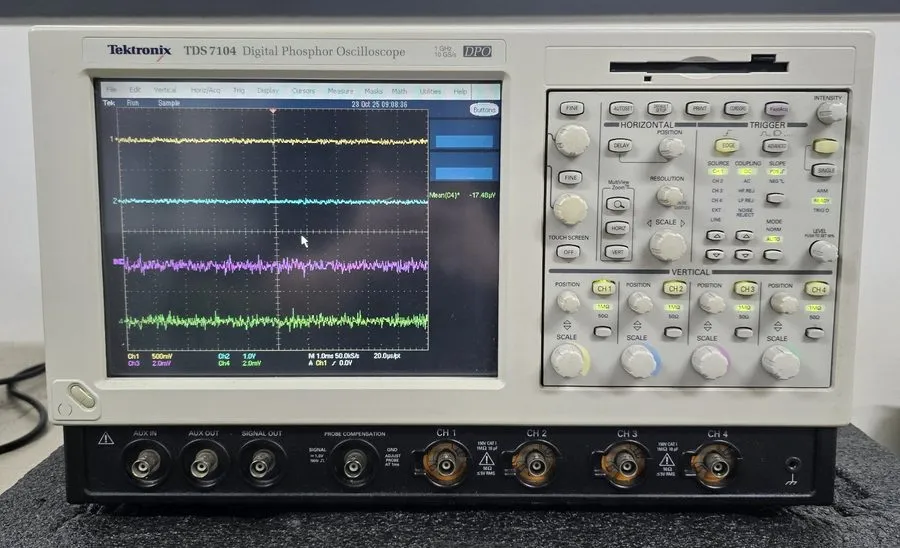Click the lit Run/Stop button above SINGLE
Screen dimensions: 900x548
click(825, 146)
